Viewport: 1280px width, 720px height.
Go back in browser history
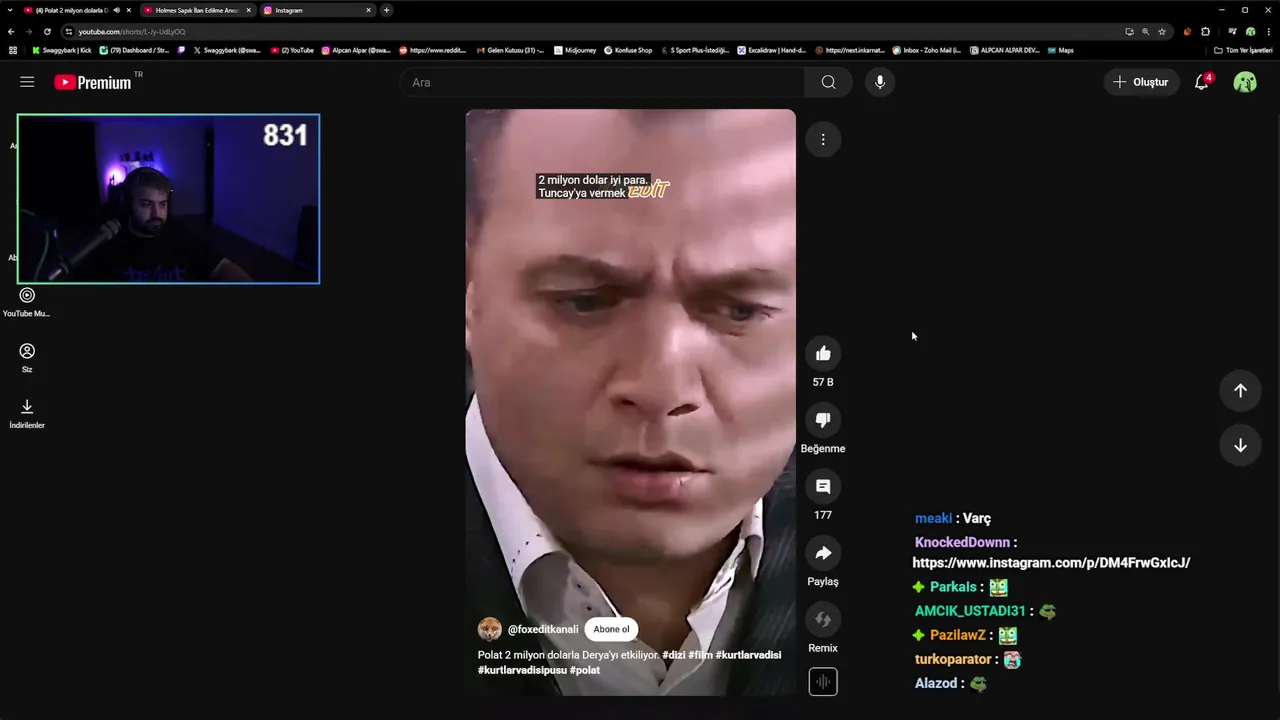11,31
